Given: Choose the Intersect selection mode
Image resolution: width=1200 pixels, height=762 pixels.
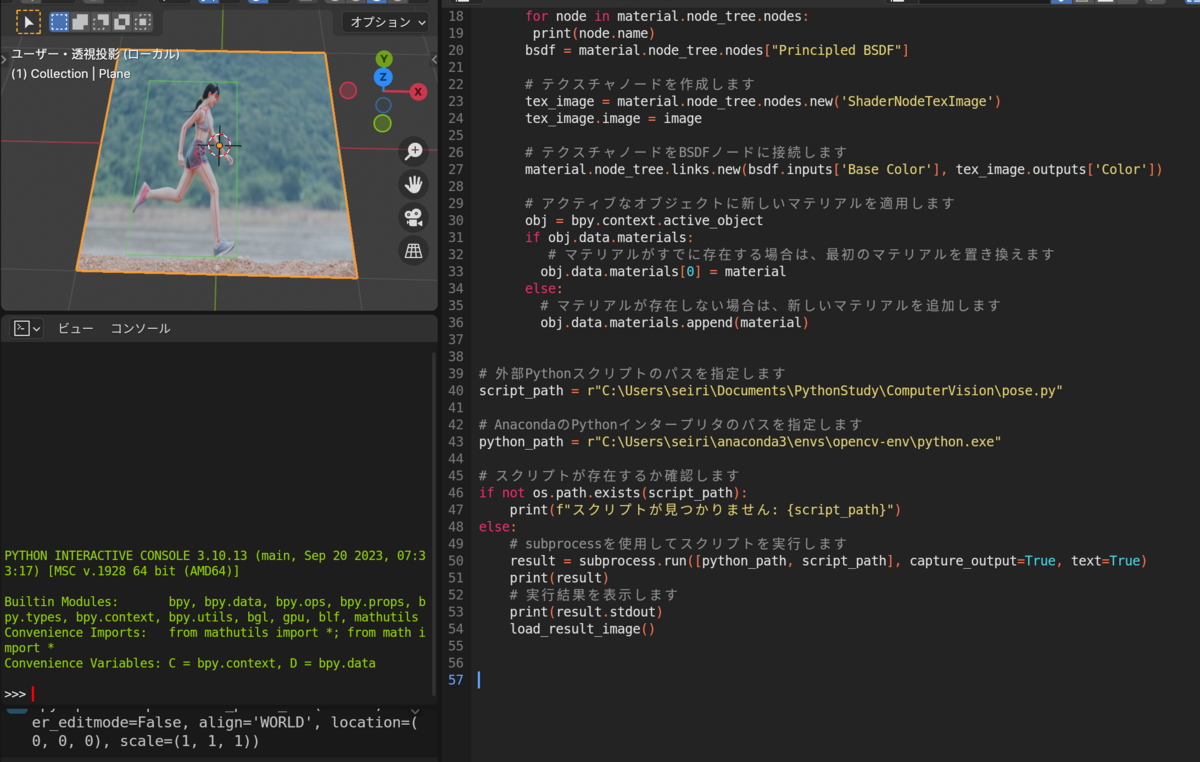Looking at the screenshot, I should tap(144, 21).
